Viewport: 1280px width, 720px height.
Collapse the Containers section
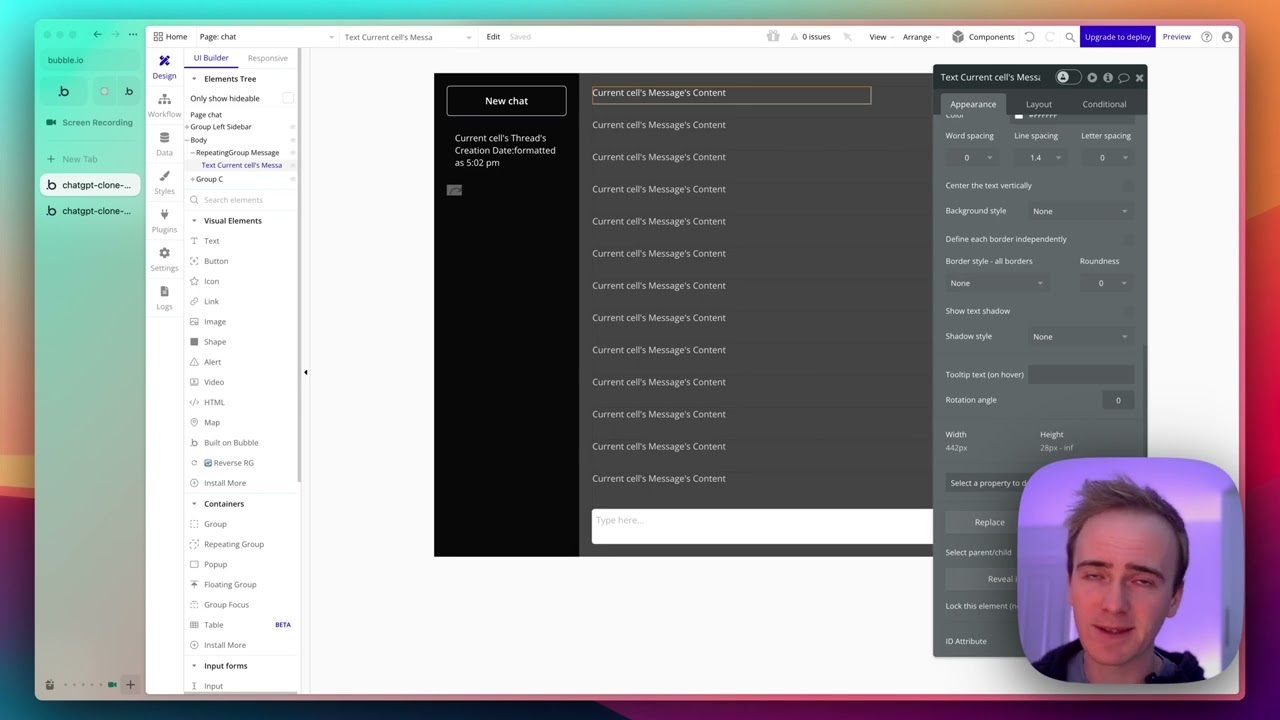click(194, 504)
